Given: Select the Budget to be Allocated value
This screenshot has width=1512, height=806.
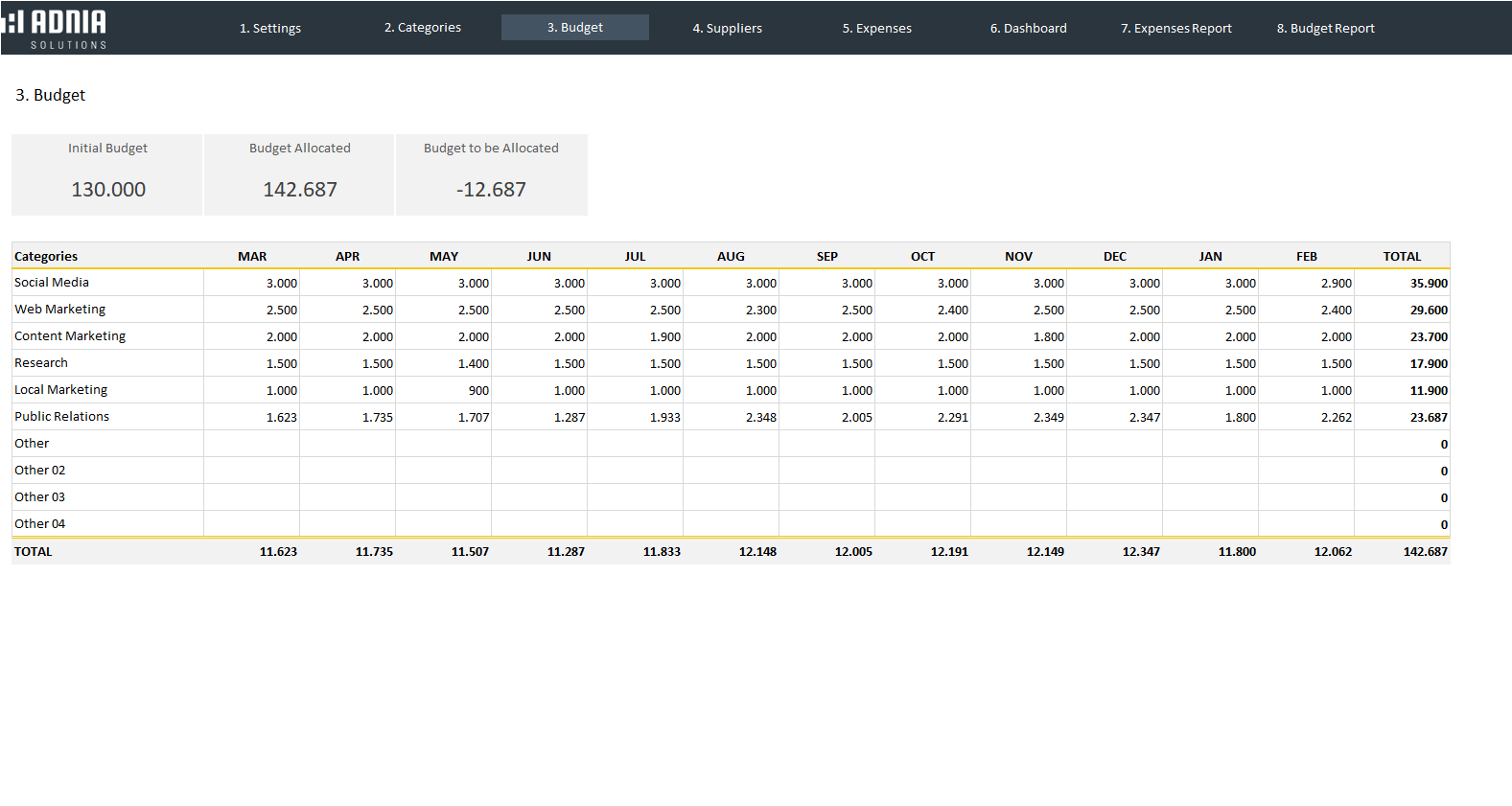Looking at the screenshot, I should (x=491, y=190).
